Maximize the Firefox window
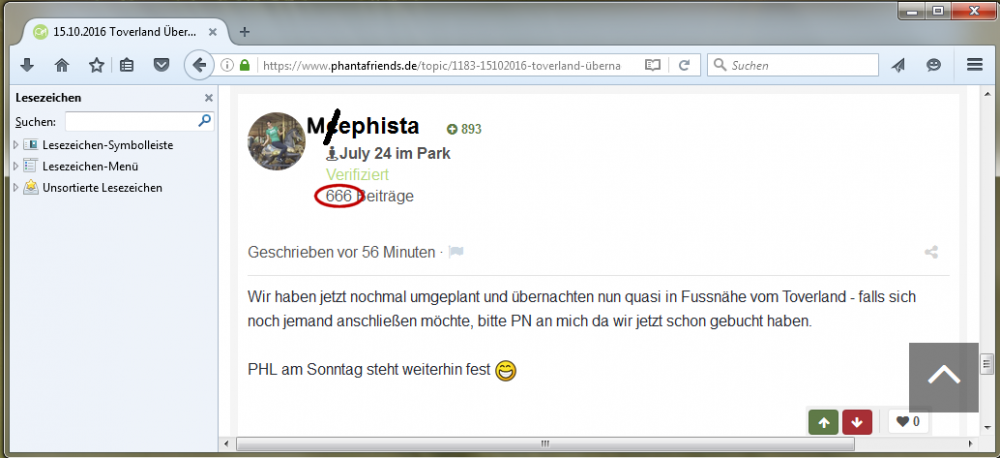 (938, 10)
